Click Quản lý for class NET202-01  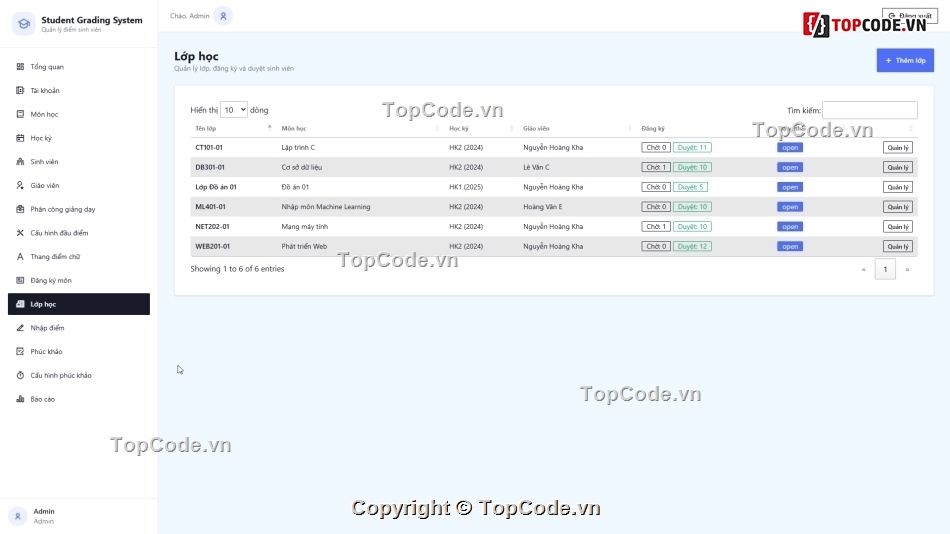pos(897,227)
